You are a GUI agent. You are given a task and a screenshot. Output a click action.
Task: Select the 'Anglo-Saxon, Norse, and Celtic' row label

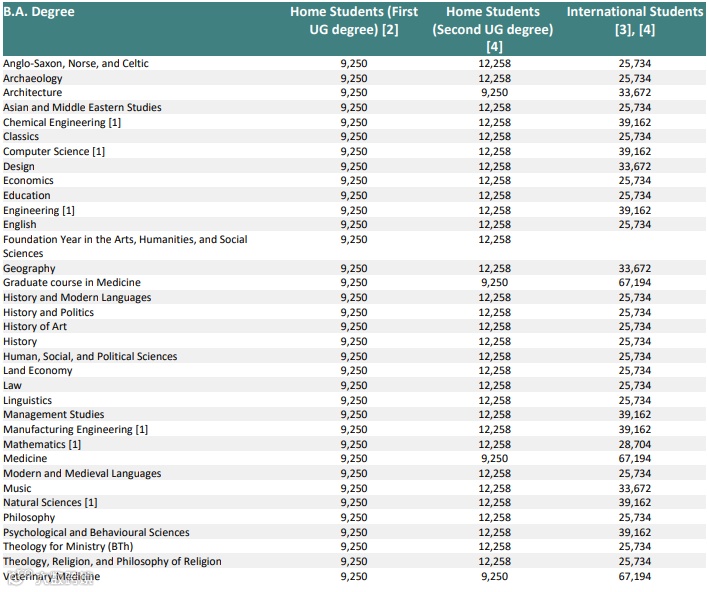(76, 64)
